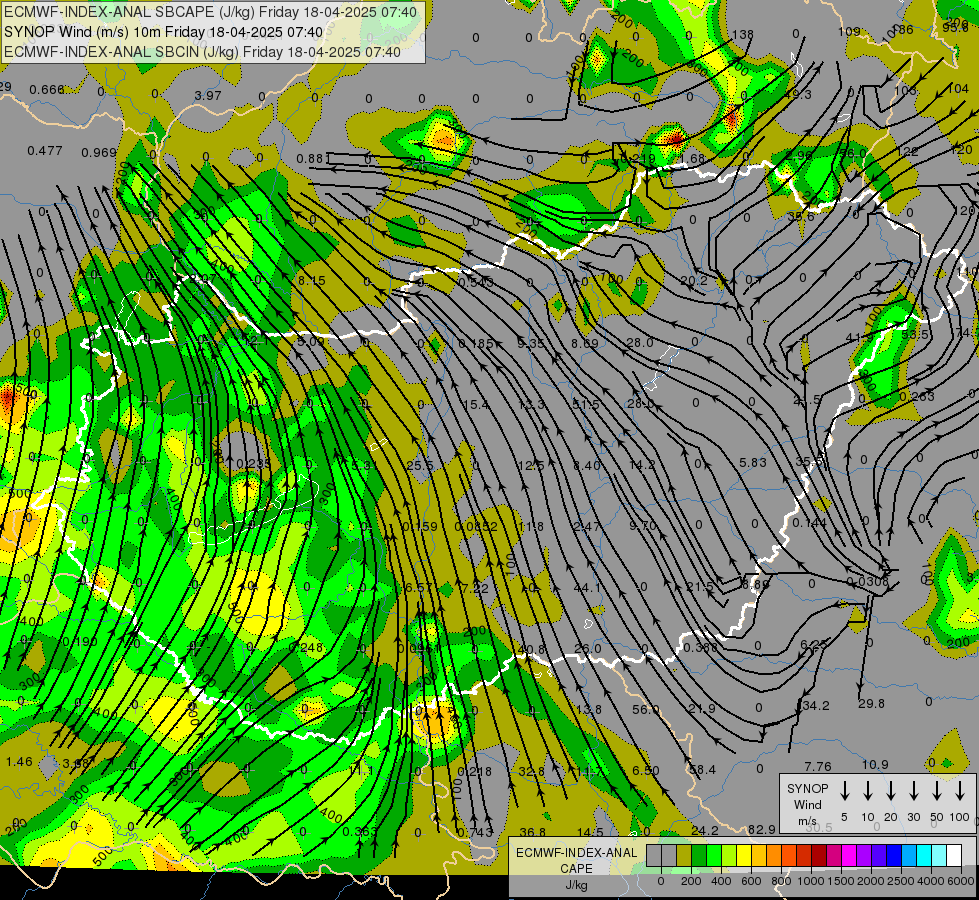
Task: Pick the pure blue CAPE legend swatch
Action: pyautogui.click(x=893, y=856)
